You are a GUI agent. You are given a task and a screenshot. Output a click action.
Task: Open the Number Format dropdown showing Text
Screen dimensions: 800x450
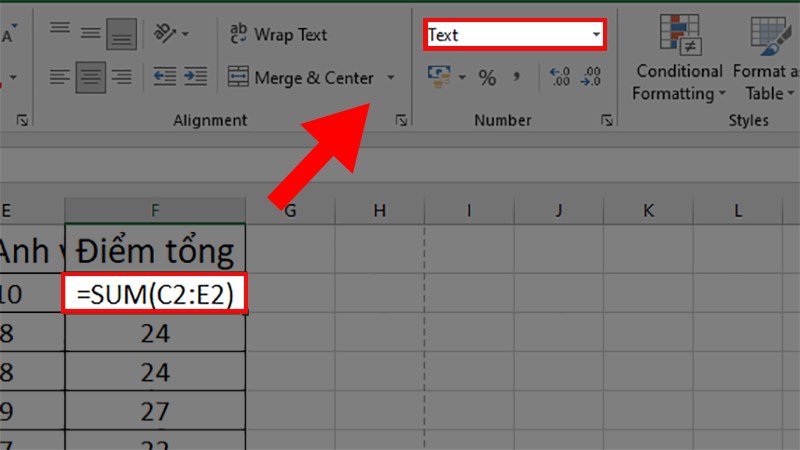(515, 35)
